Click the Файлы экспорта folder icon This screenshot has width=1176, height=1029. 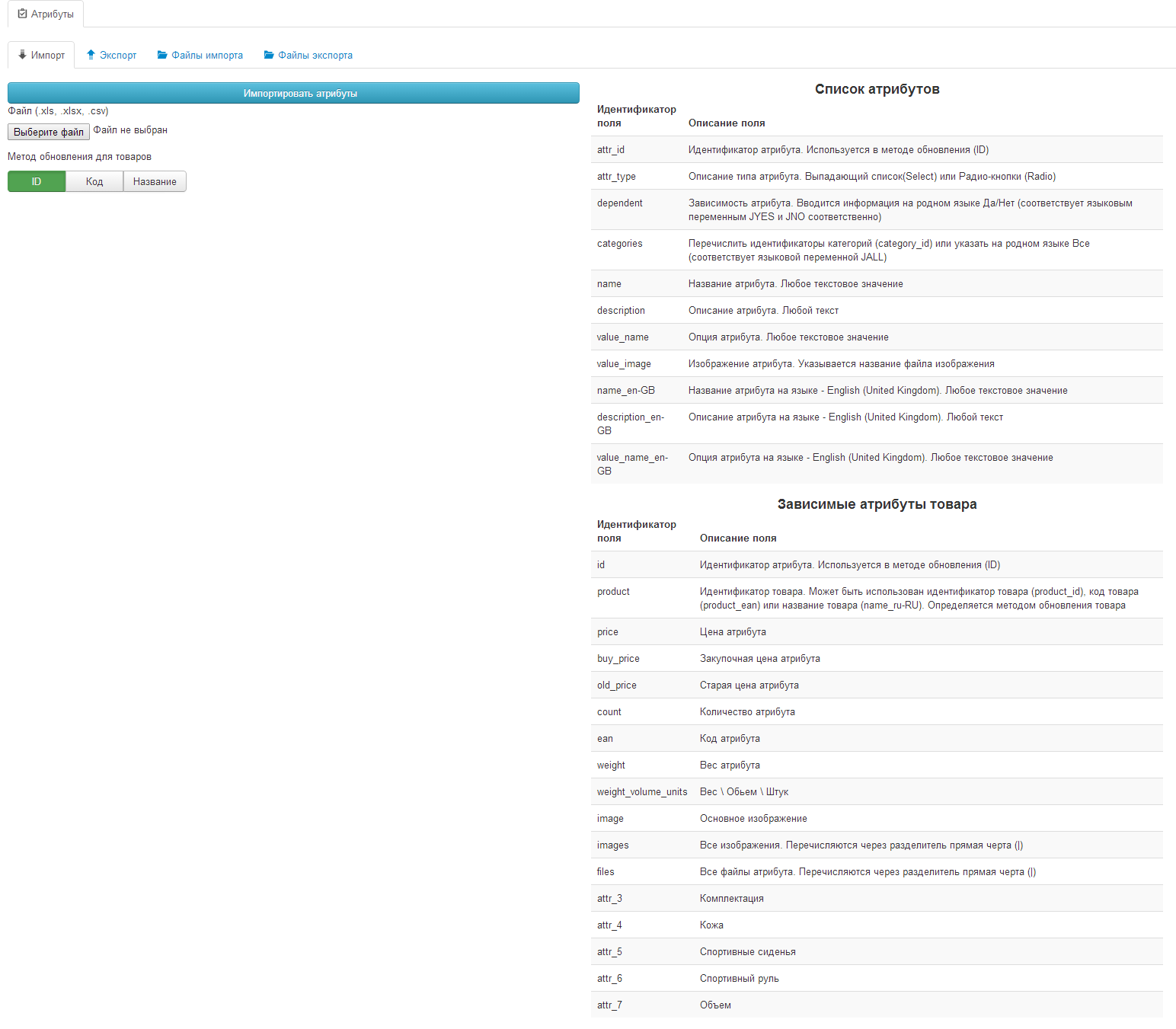point(269,55)
